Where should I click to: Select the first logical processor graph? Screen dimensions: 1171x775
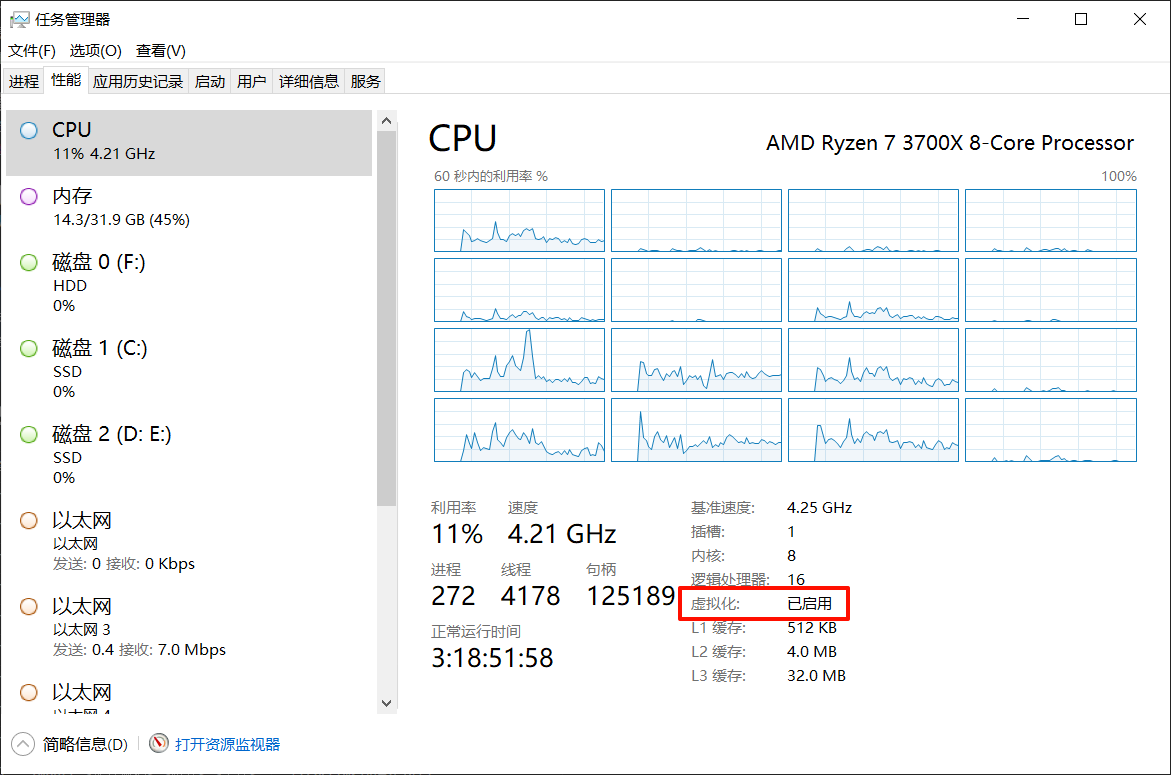(519, 220)
